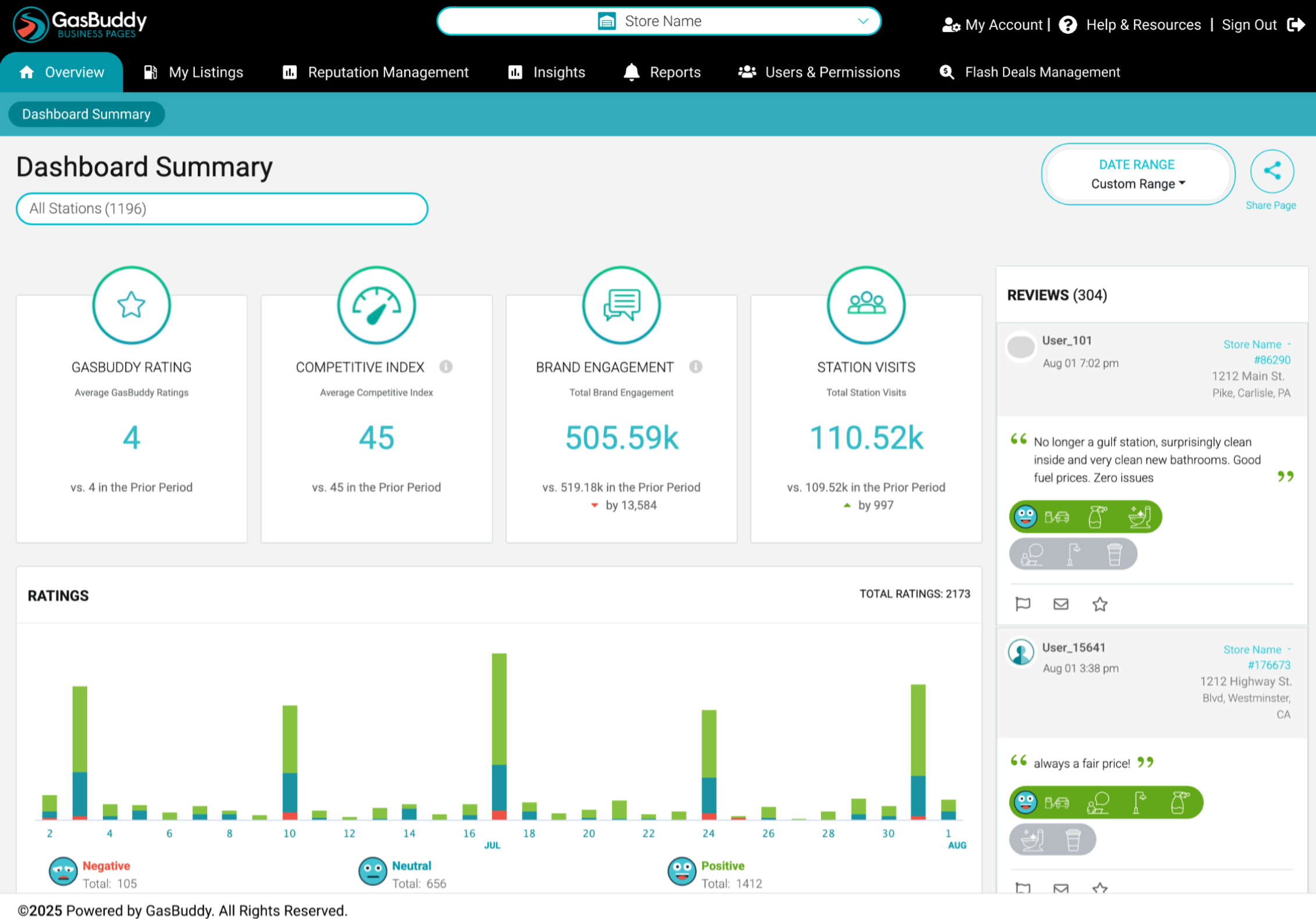1316x919 pixels.
Task: Click Store Name #176673 link
Action: [1257, 657]
